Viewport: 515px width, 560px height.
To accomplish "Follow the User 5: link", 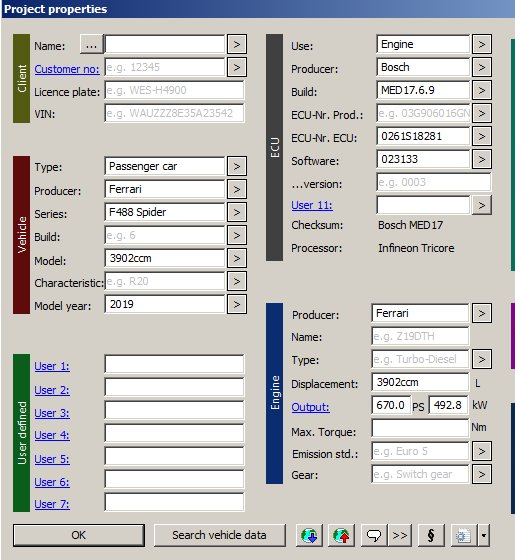I will point(52,459).
